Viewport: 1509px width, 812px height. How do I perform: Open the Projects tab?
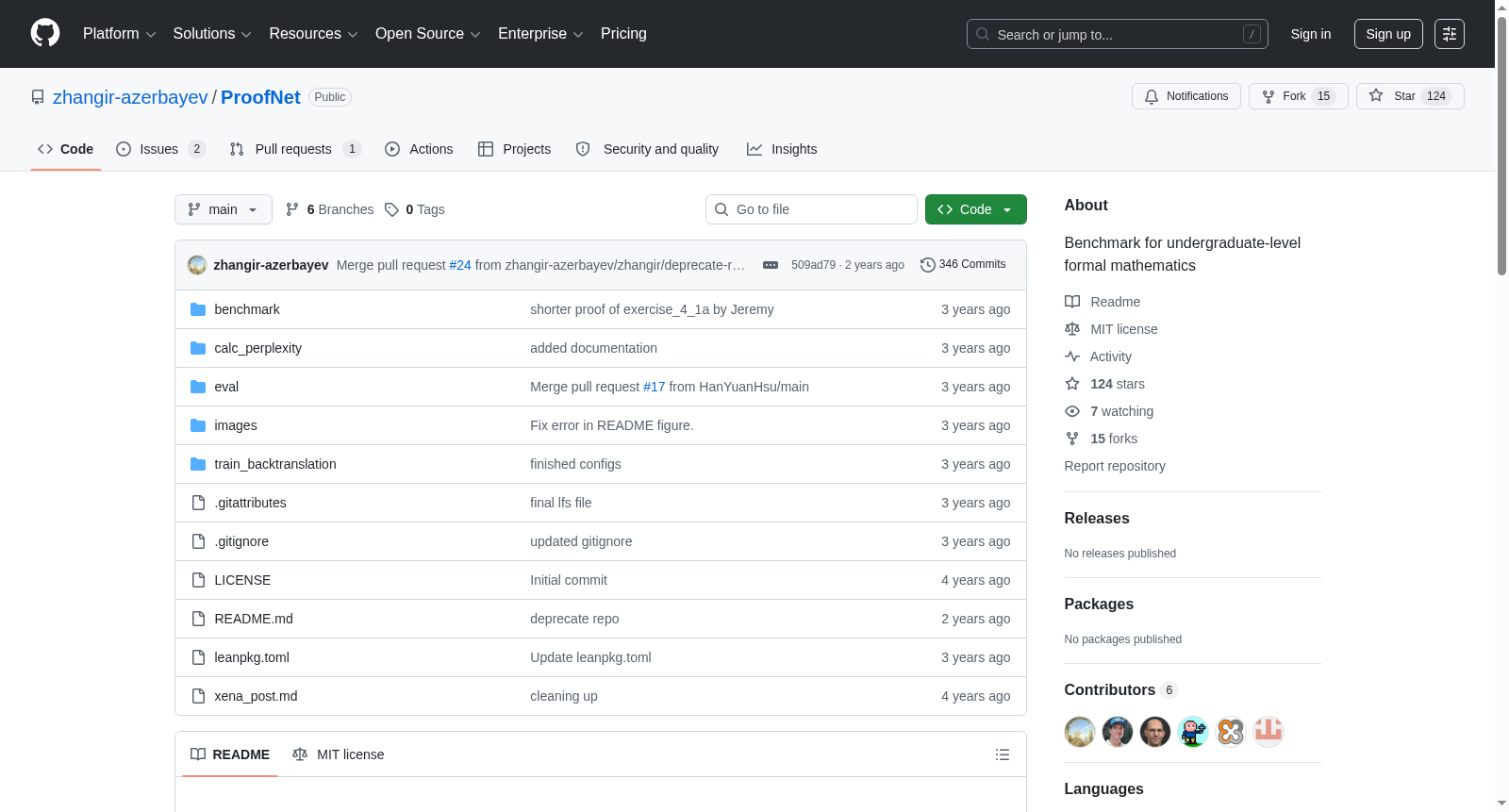click(514, 149)
